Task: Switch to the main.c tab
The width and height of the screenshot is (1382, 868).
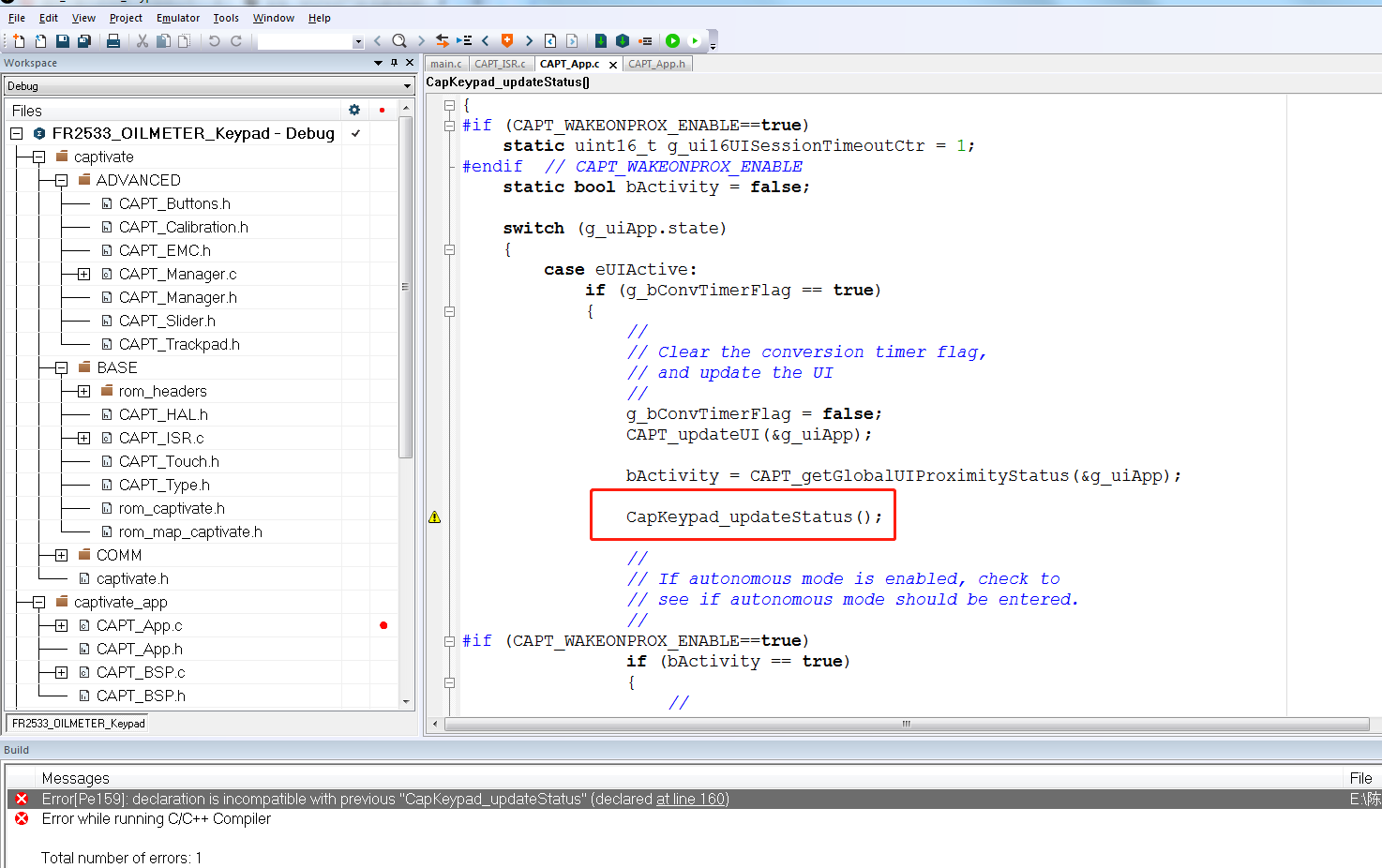Action: point(446,64)
